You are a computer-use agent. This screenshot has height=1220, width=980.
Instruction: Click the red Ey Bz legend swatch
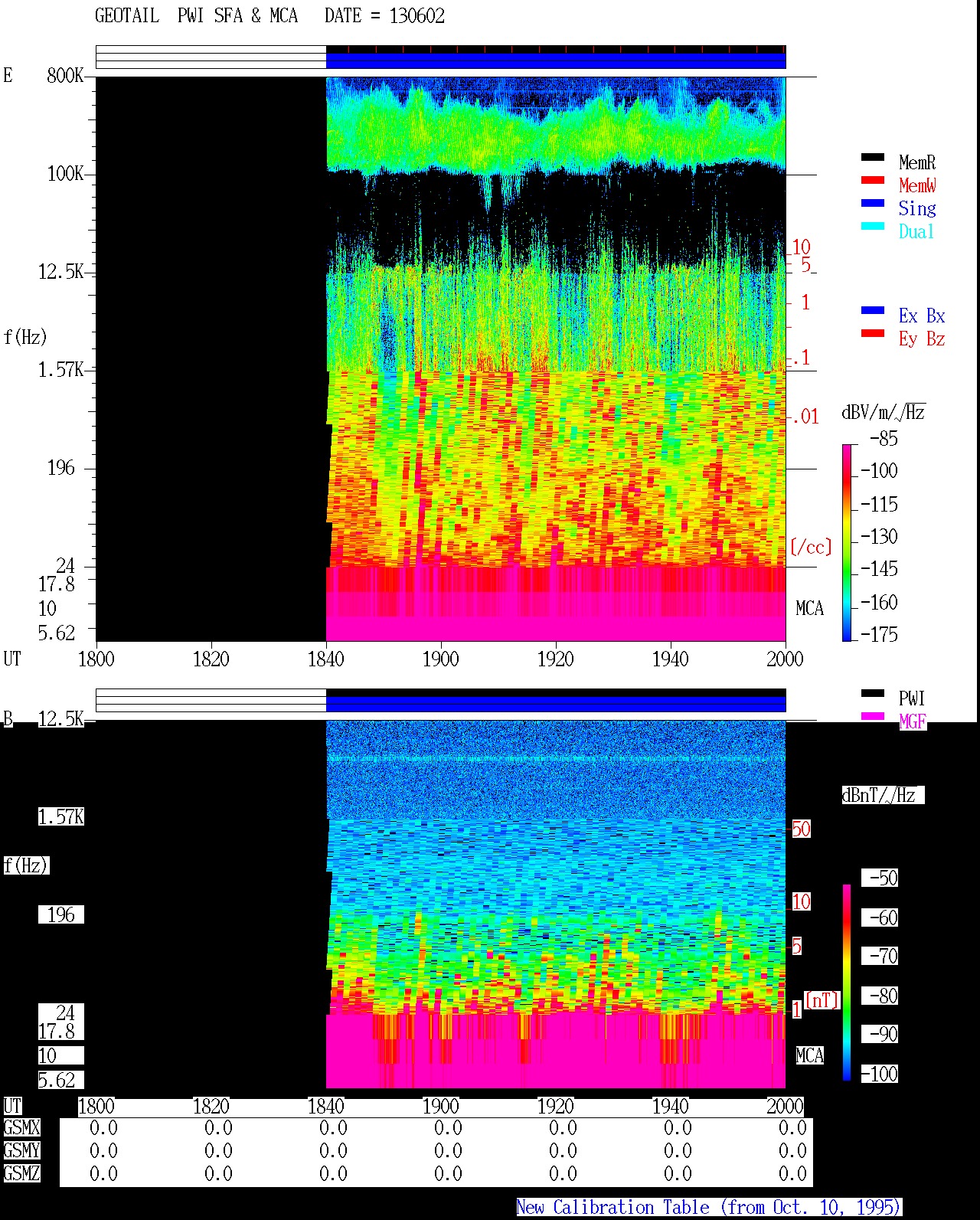click(873, 334)
